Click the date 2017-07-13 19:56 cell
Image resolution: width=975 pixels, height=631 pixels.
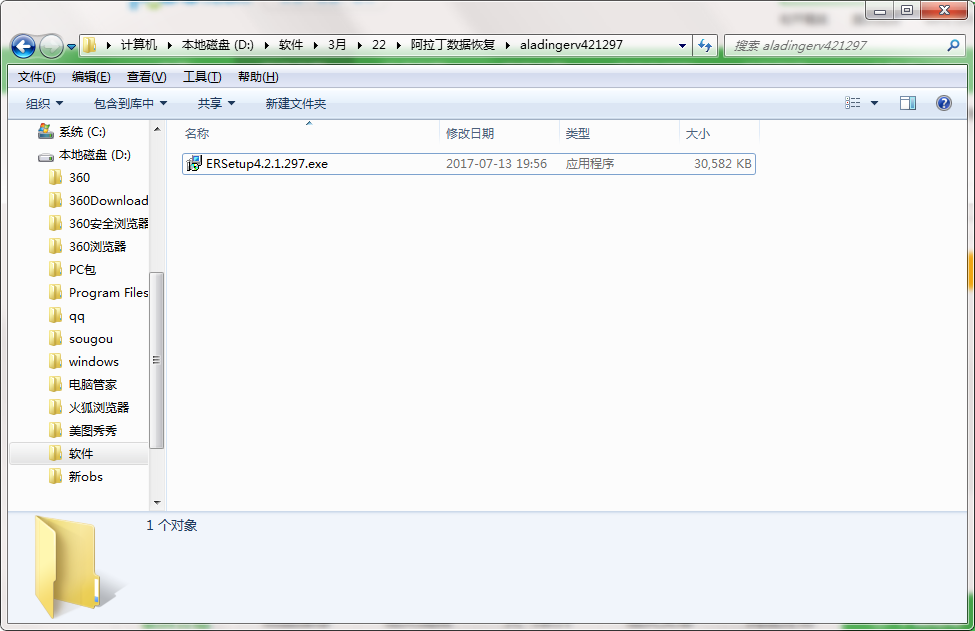(496, 164)
